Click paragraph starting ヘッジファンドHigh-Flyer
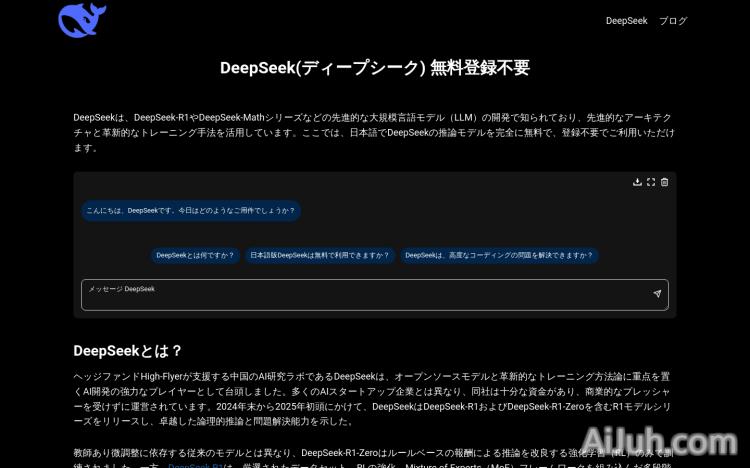Image resolution: width=750 pixels, height=468 pixels. pyautogui.click(x=373, y=399)
